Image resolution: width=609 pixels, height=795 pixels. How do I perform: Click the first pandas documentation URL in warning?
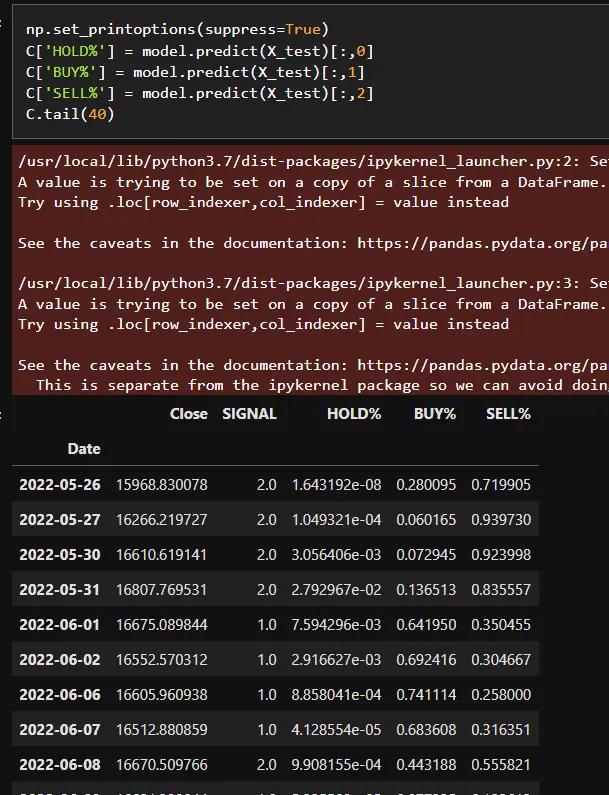click(x=483, y=243)
